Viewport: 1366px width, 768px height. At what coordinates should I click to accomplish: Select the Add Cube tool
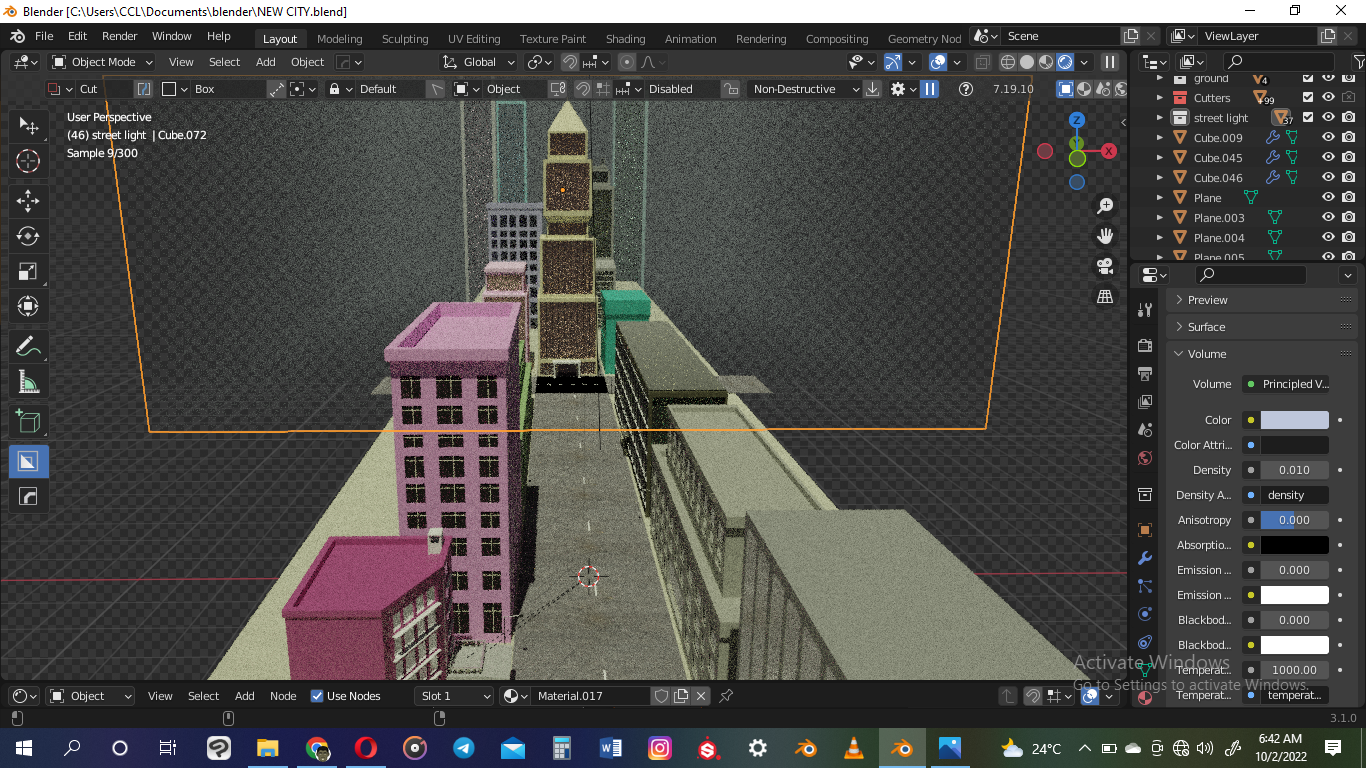(x=28, y=422)
